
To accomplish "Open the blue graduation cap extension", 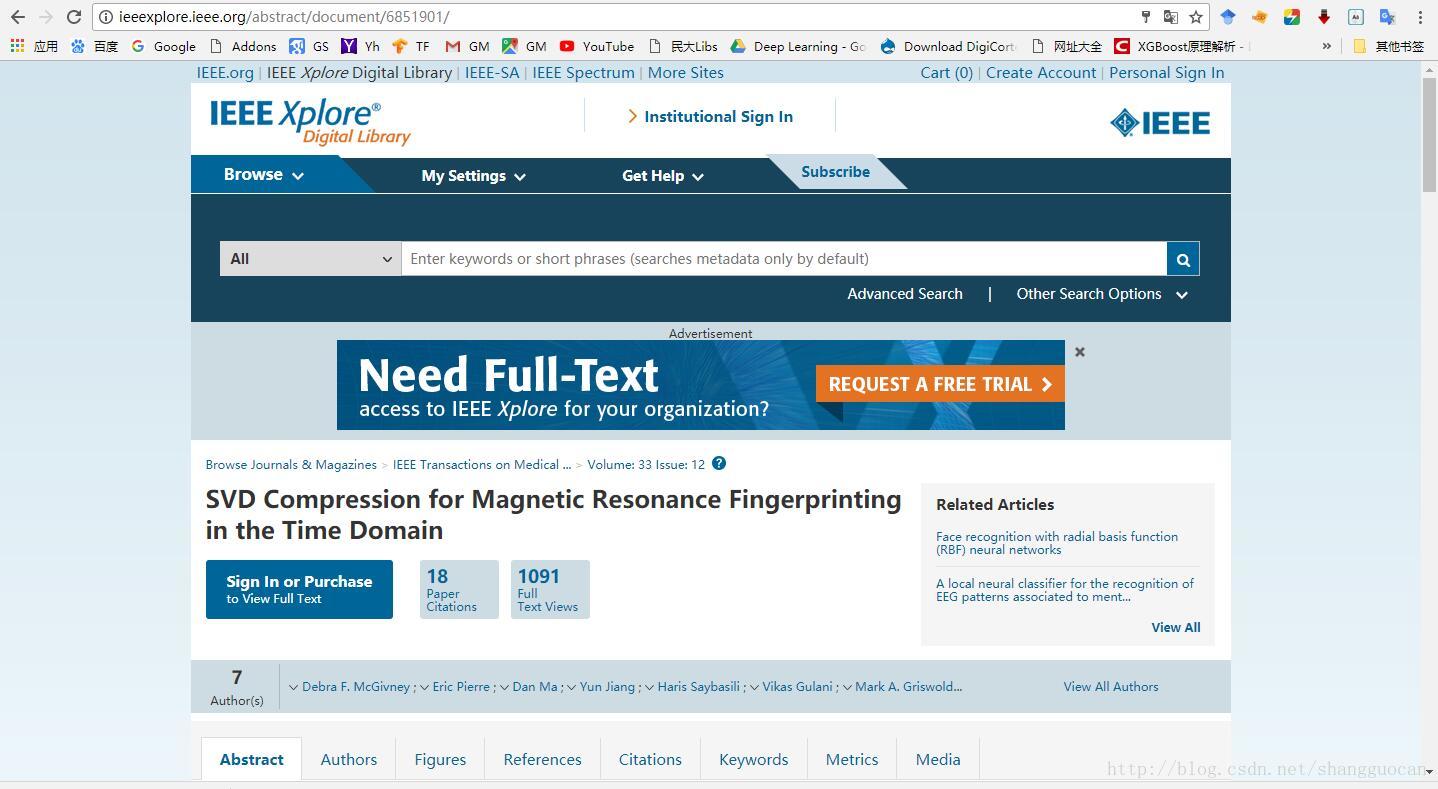I will pyautogui.click(x=1228, y=17).
